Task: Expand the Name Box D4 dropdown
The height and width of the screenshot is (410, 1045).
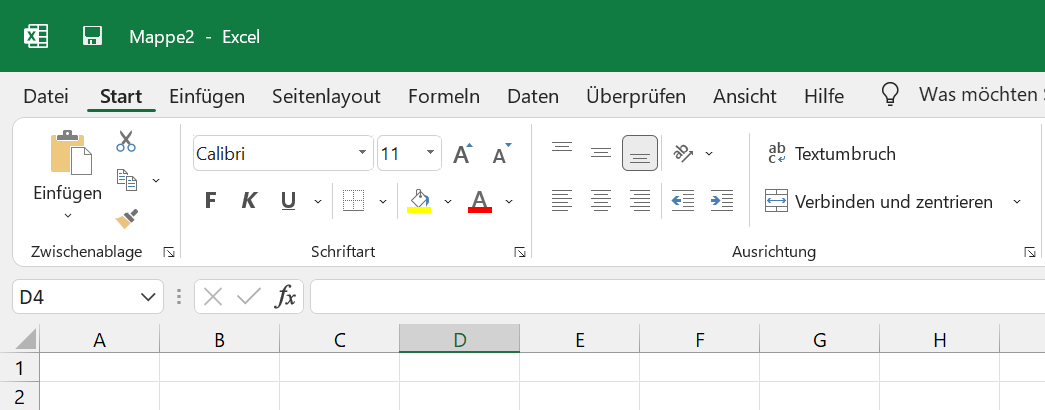Action: [x=149, y=297]
